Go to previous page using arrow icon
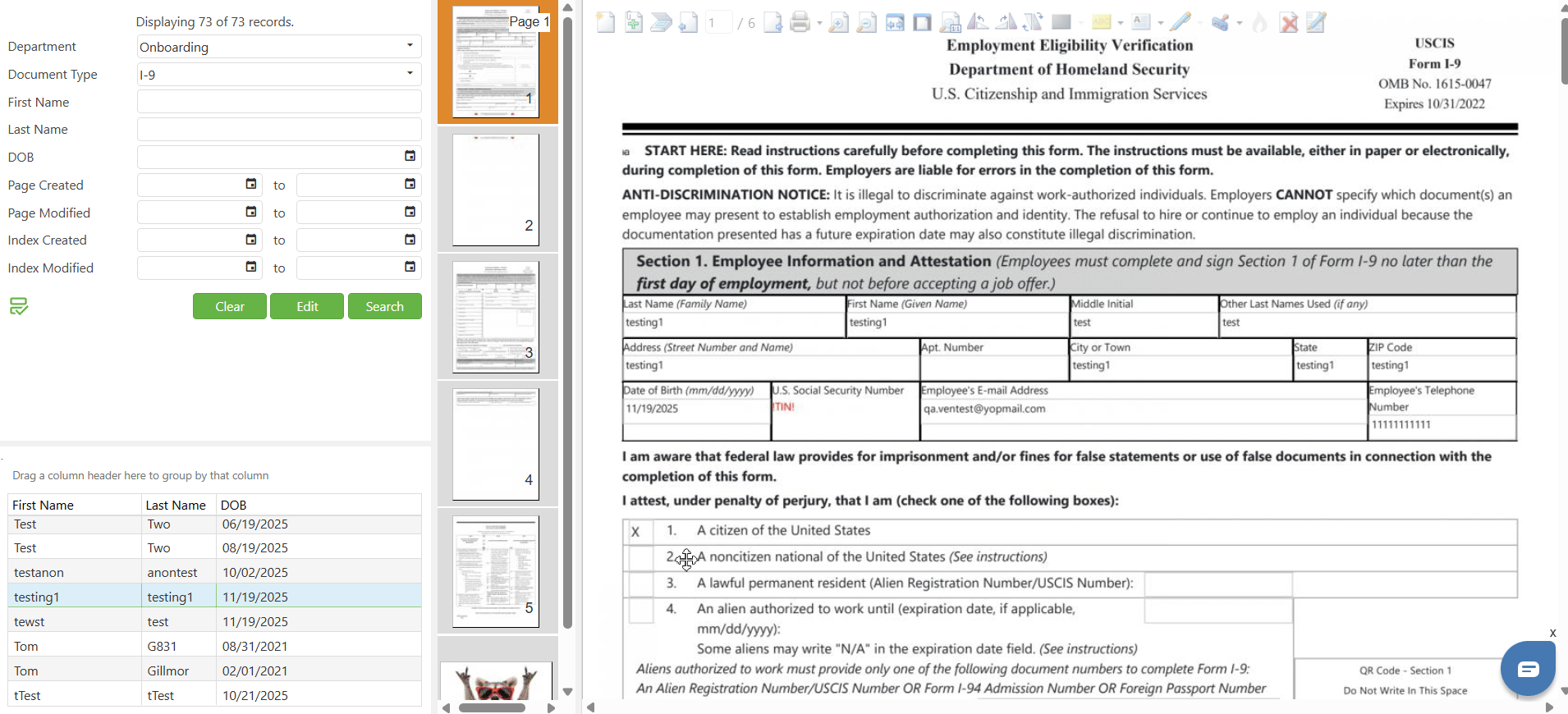The height and width of the screenshot is (714, 1568). point(688,22)
